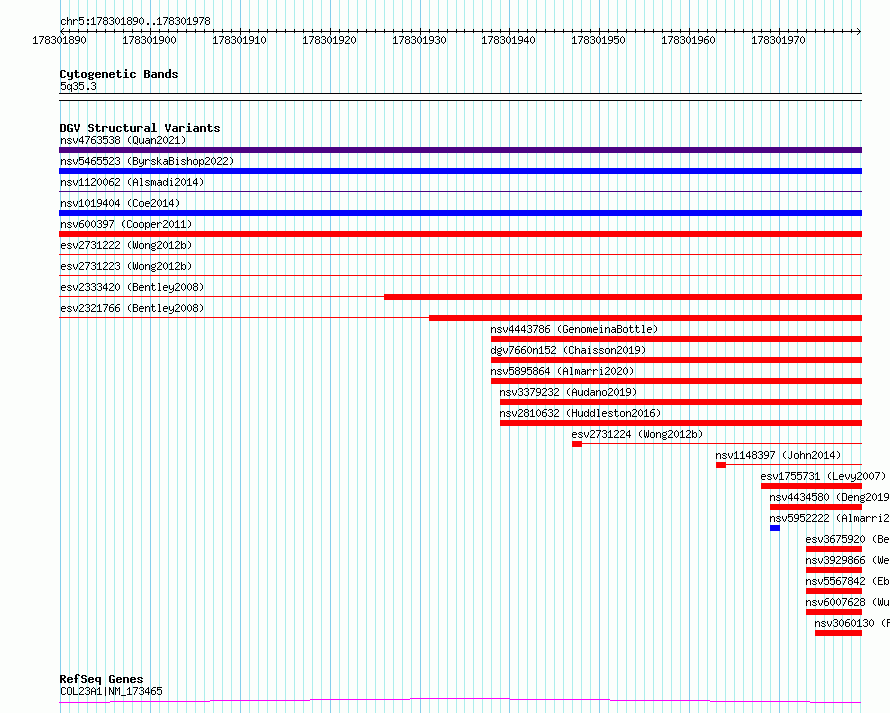The width and height of the screenshot is (890, 713).
Task: Click the chr5:178301890..178301978 region label
Action: click(135, 21)
